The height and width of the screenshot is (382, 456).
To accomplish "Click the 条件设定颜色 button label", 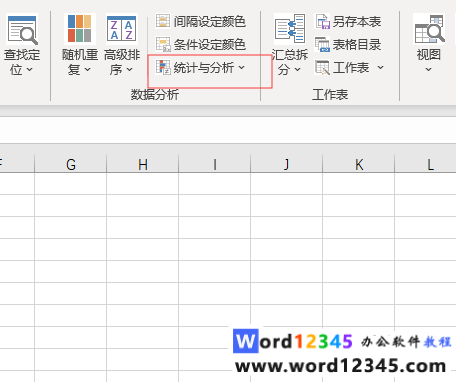I will [x=210, y=44].
